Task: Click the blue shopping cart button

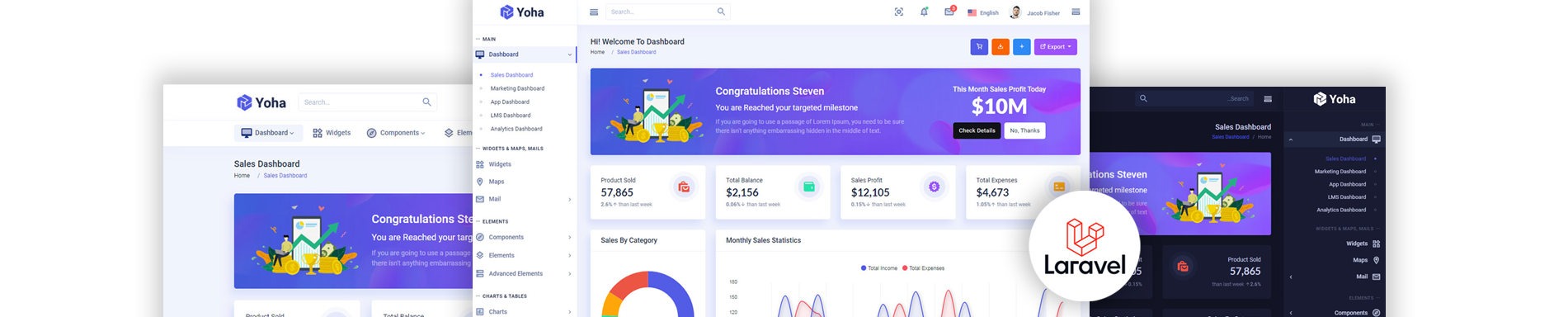Action: pos(979,47)
